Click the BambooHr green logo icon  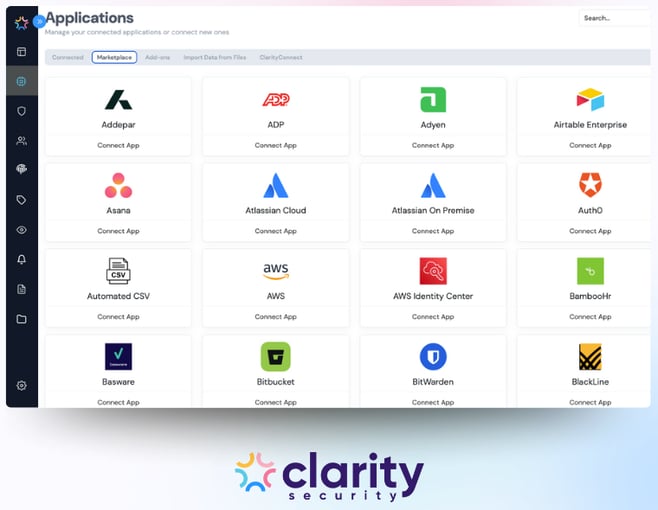pyautogui.click(x=590, y=271)
